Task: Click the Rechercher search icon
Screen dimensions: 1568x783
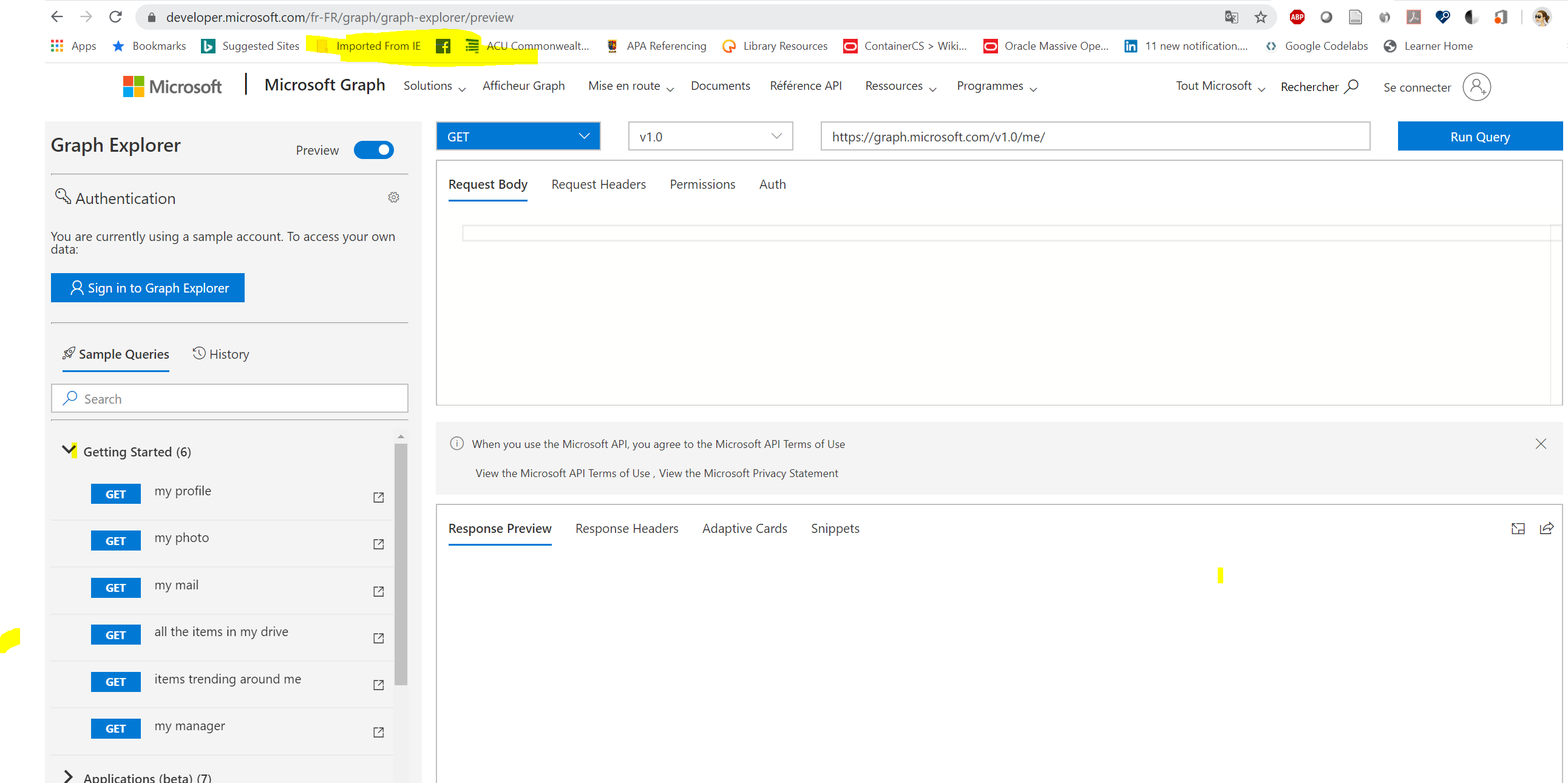Action: pos(1352,86)
